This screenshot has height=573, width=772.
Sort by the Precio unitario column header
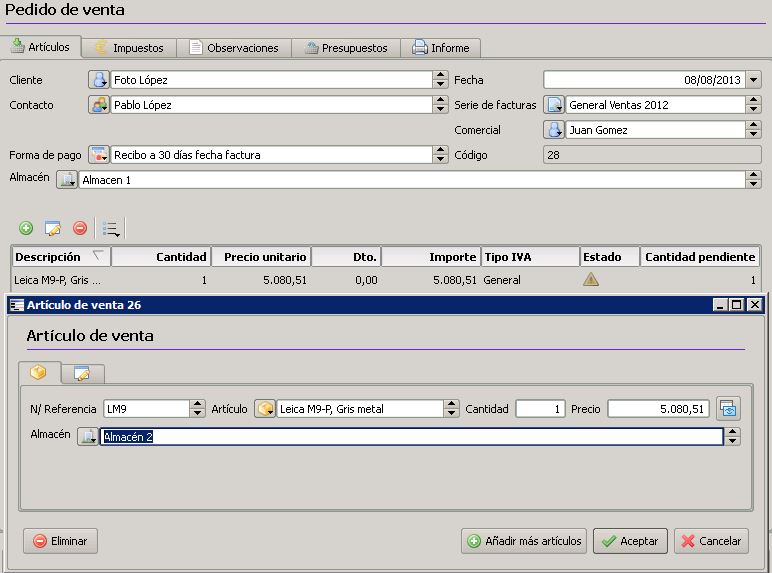(261, 257)
